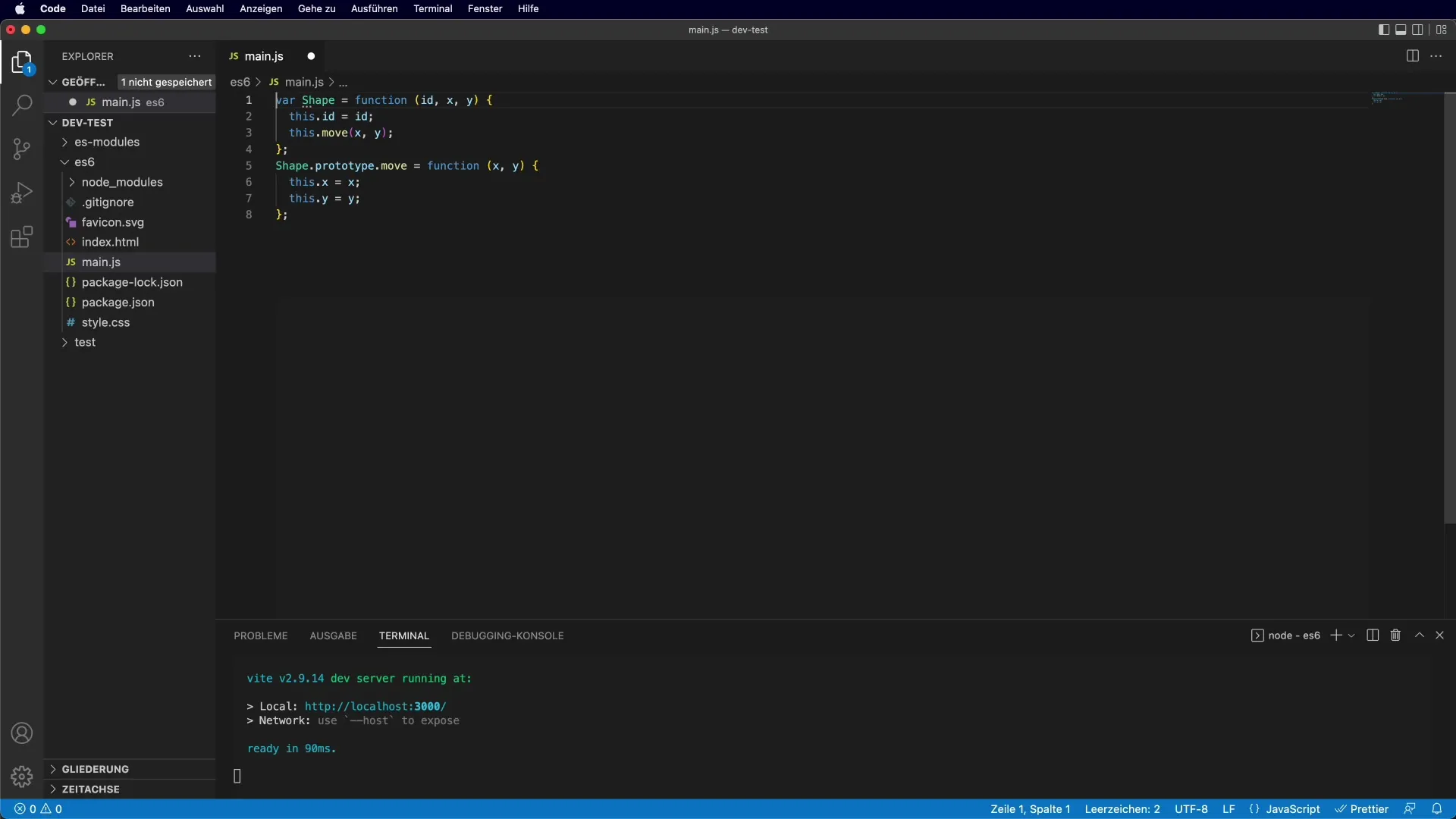The width and height of the screenshot is (1456, 819).
Task: Toggle bottom panel layout button
Action: pos(1401,30)
